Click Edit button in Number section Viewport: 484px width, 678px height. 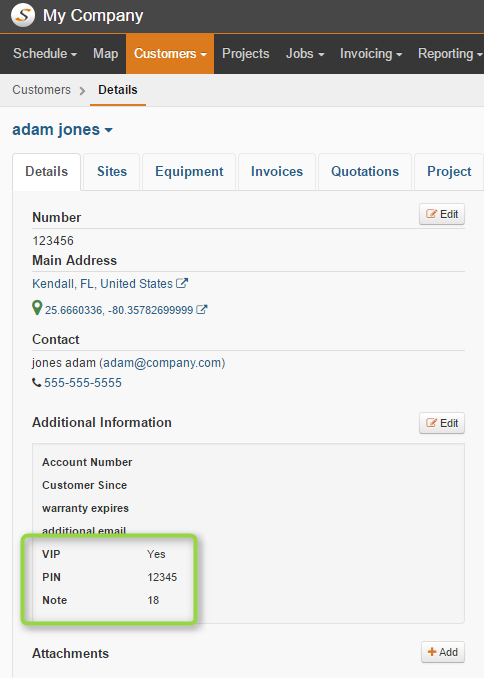point(442,214)
